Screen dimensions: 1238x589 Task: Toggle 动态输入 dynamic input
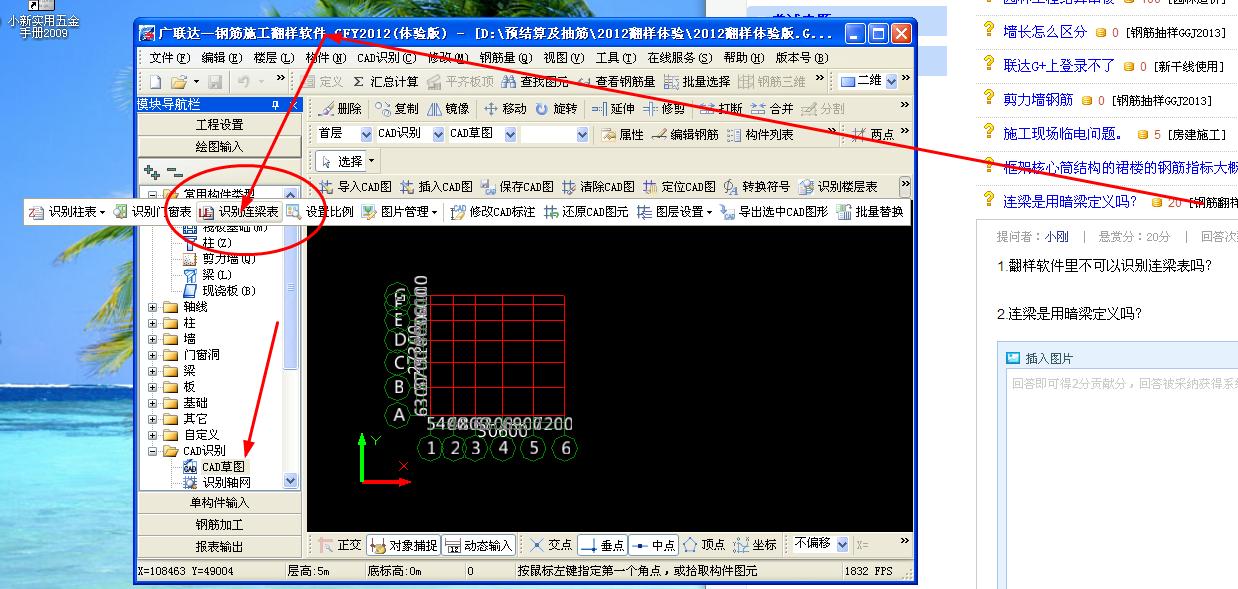[x=478, y=545]
